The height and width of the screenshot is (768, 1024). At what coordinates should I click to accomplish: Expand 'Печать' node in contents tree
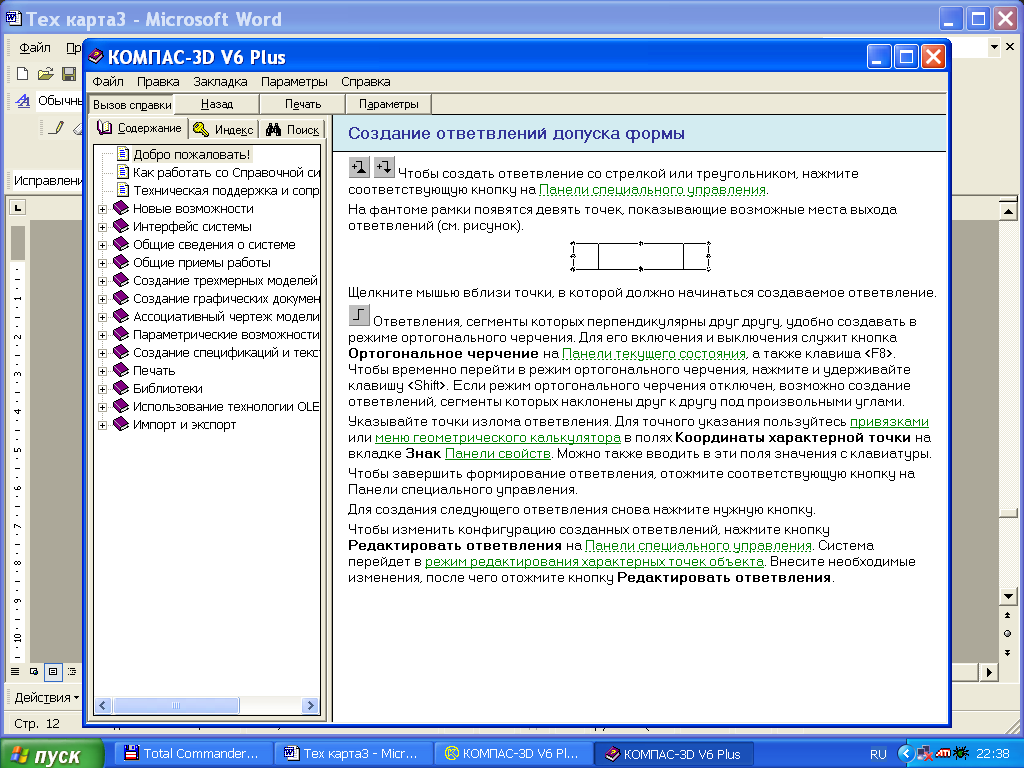click(103, 372)
